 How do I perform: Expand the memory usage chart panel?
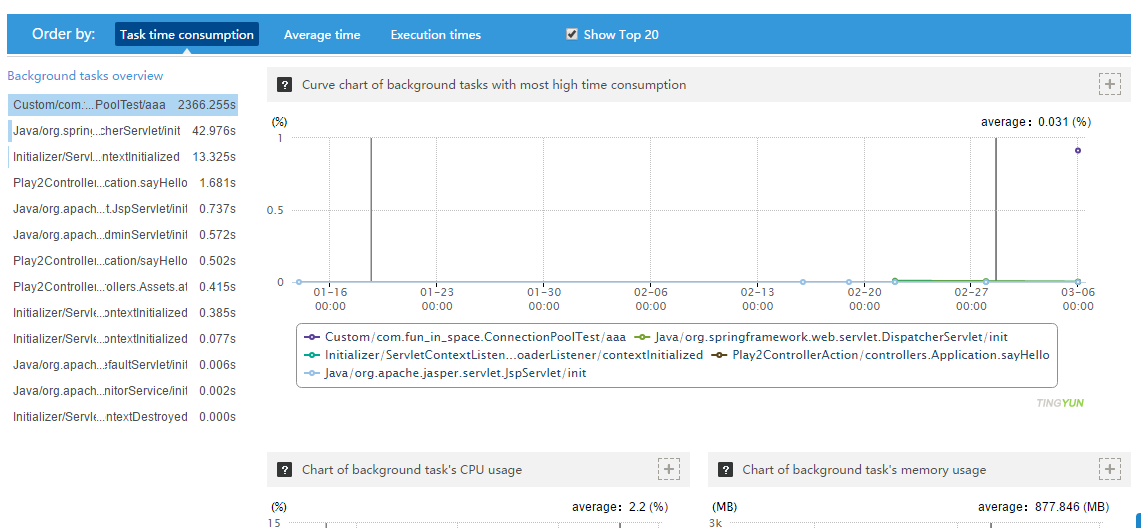click(1109, 469)
